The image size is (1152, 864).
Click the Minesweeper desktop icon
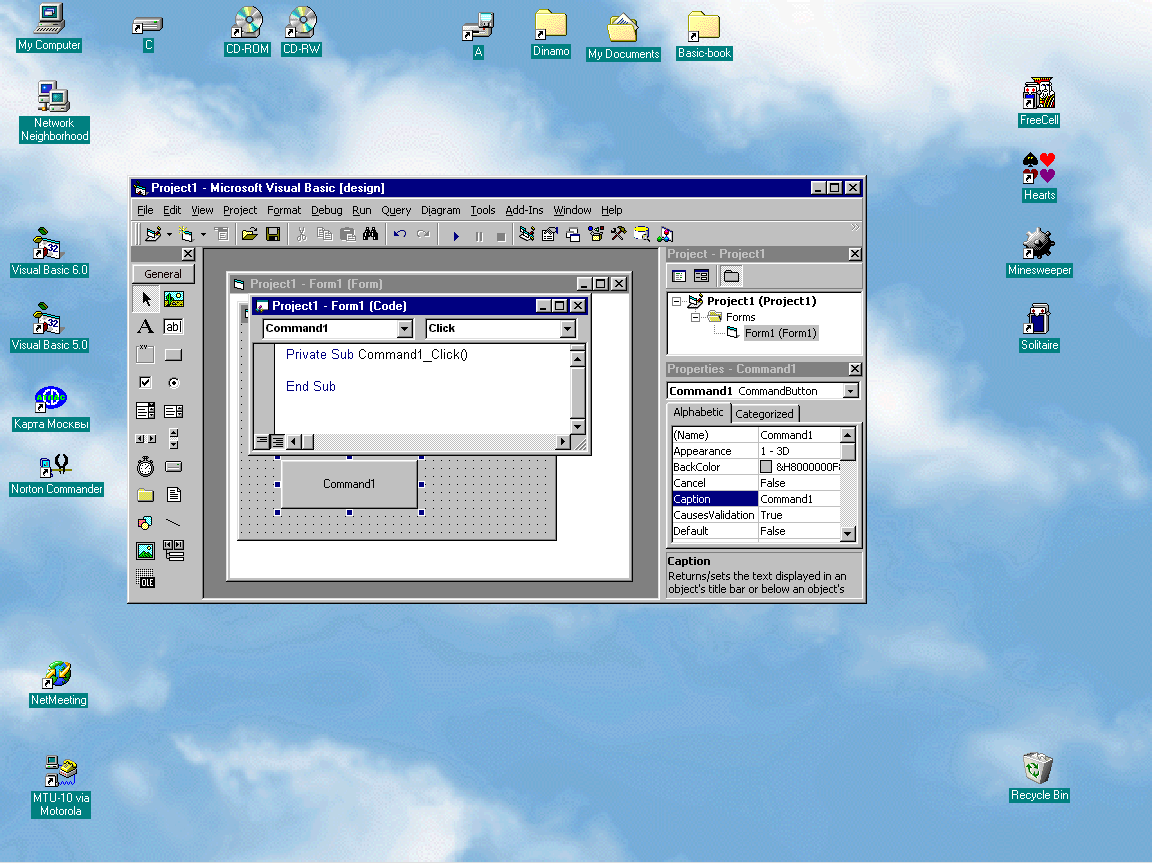[x=1039, y=252]
